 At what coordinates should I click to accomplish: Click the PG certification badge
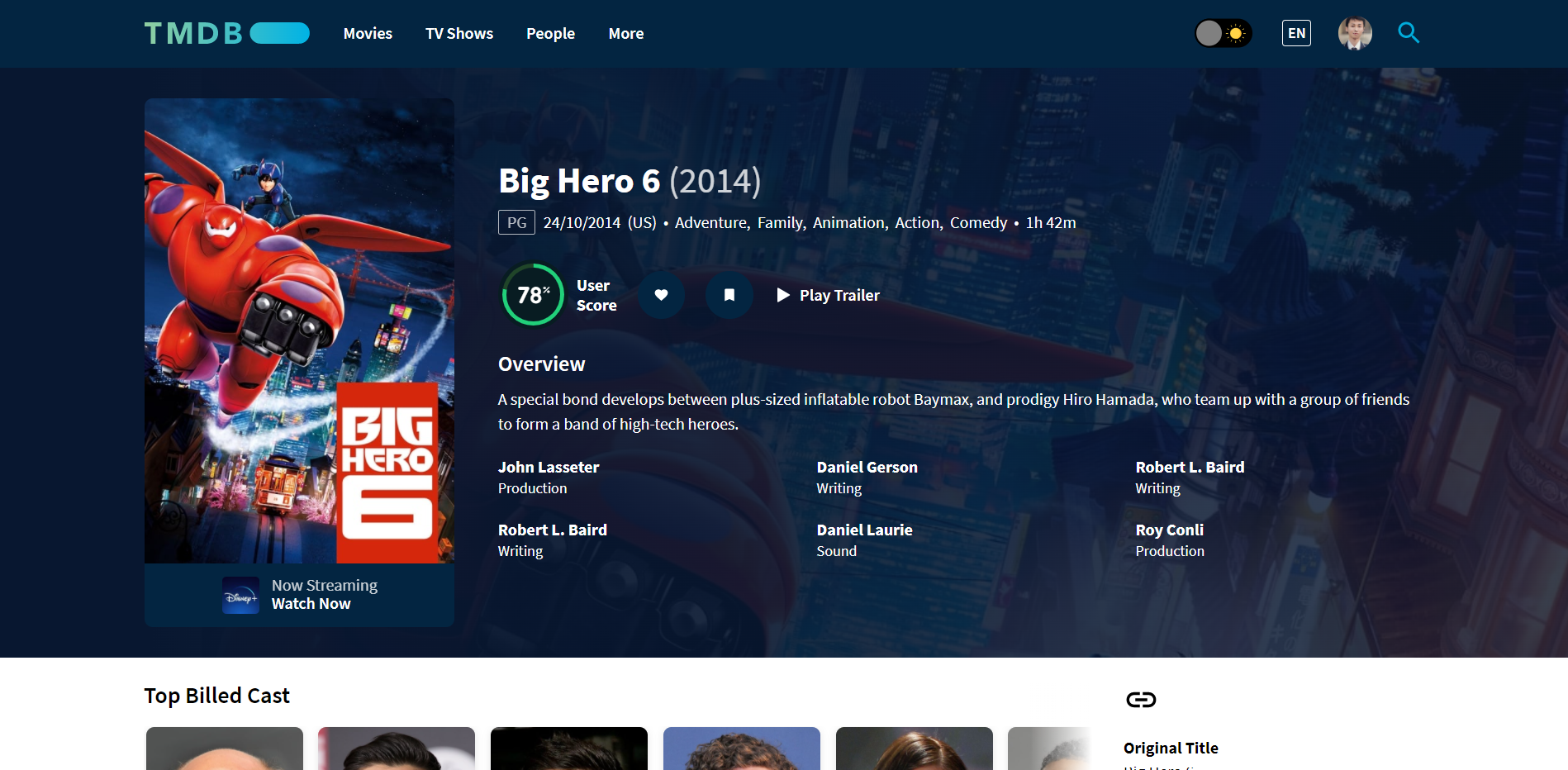(516, 223)
